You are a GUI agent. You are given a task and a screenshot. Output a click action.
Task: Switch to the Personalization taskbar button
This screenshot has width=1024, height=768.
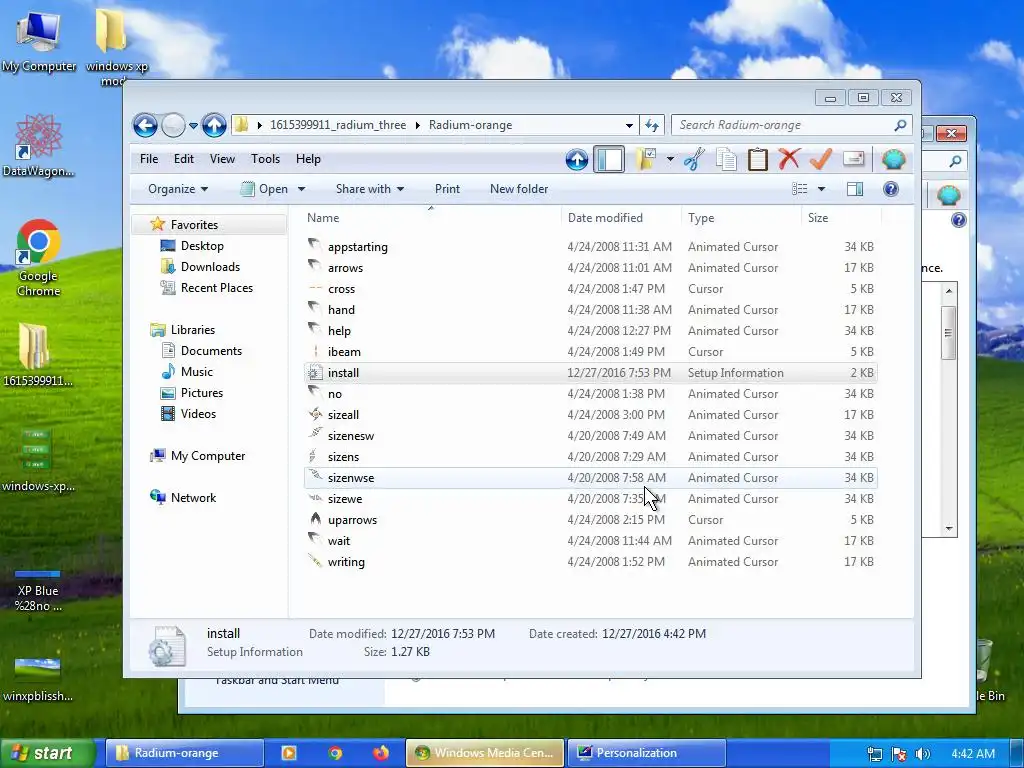click(x=647, y=753)
